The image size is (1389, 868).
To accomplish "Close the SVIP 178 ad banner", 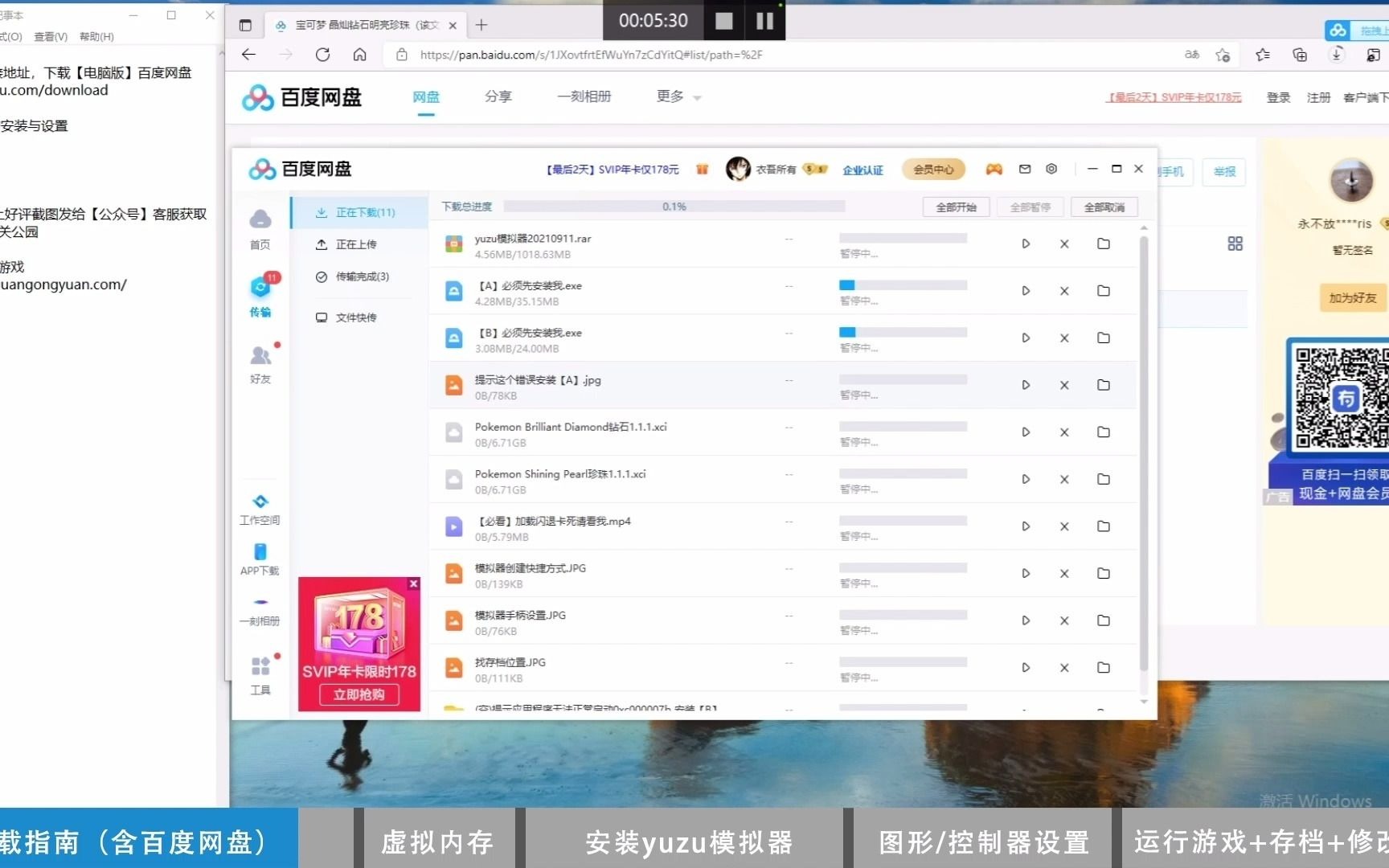I will click(413, 583).
